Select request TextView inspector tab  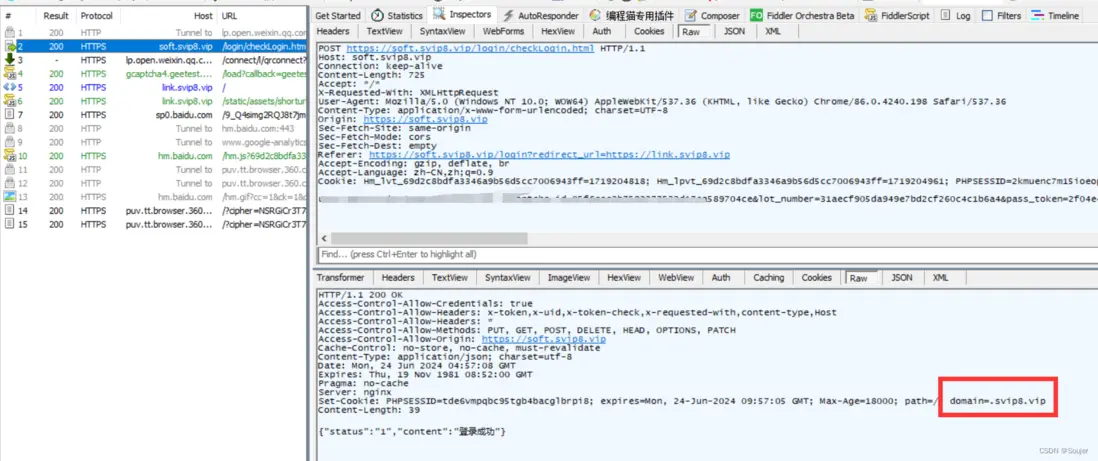coord(384,32)
